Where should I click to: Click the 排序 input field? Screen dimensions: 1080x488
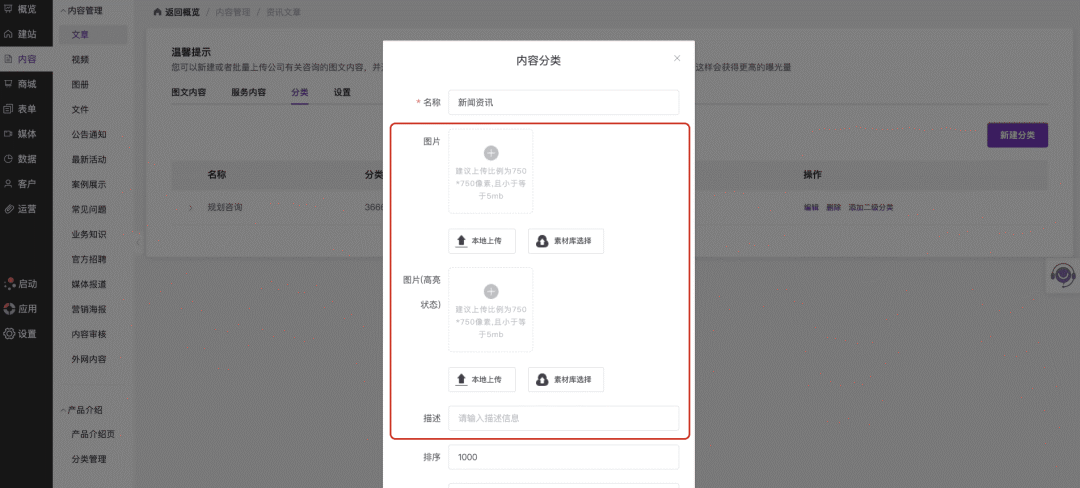563,457
